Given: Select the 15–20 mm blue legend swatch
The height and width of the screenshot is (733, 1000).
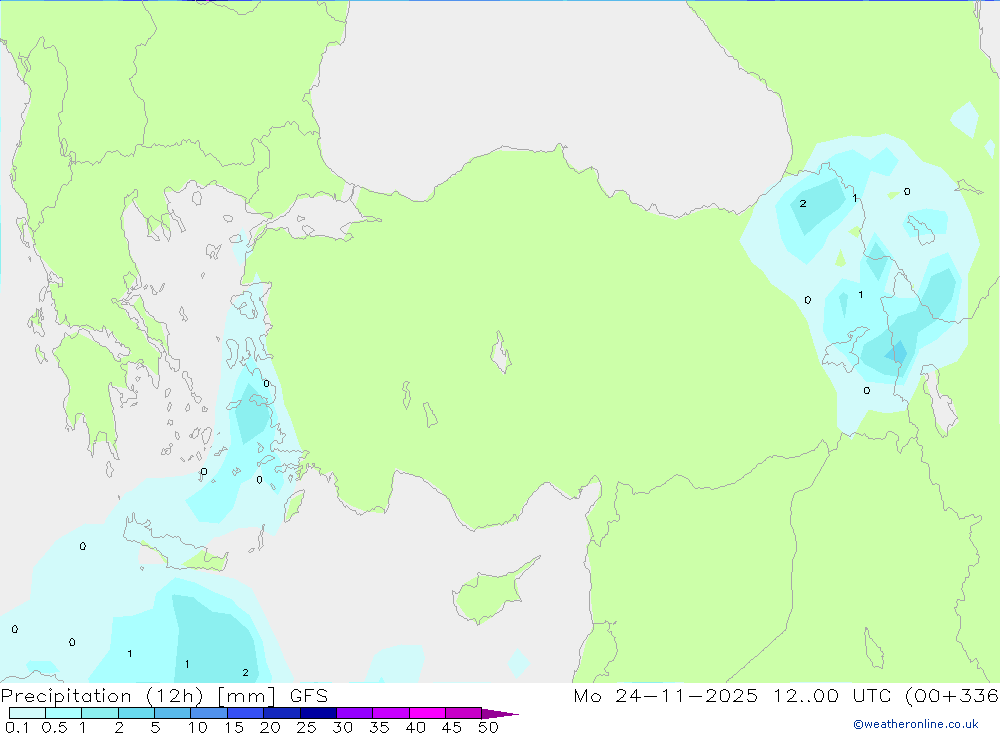Looking at the screenshot, I should (245, 713).
